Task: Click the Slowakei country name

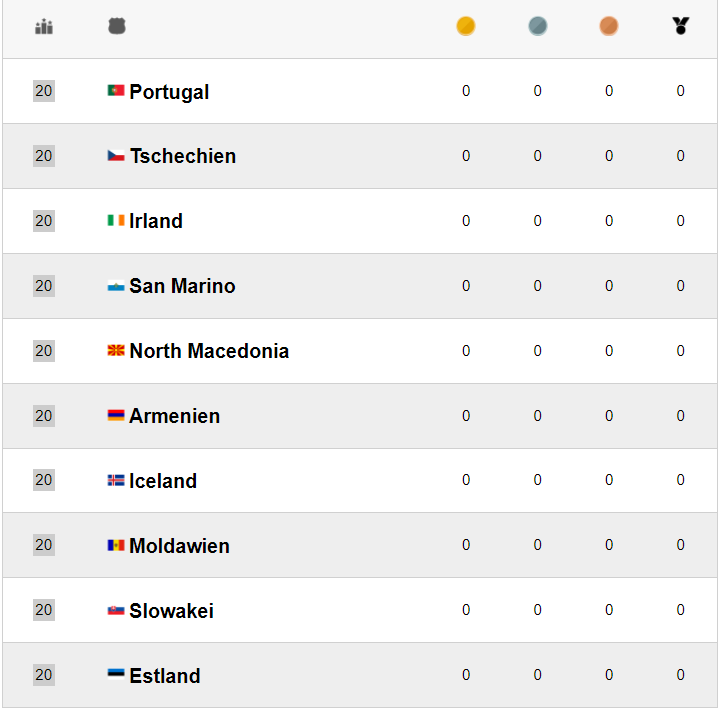Action: click(x=171, y=611)
